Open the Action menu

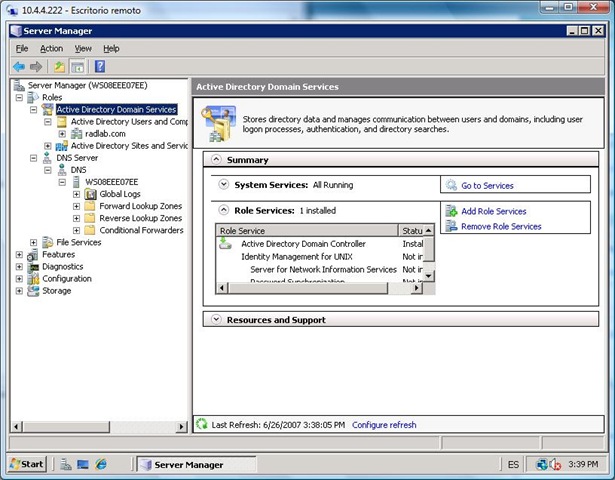(x=51, y=48)
